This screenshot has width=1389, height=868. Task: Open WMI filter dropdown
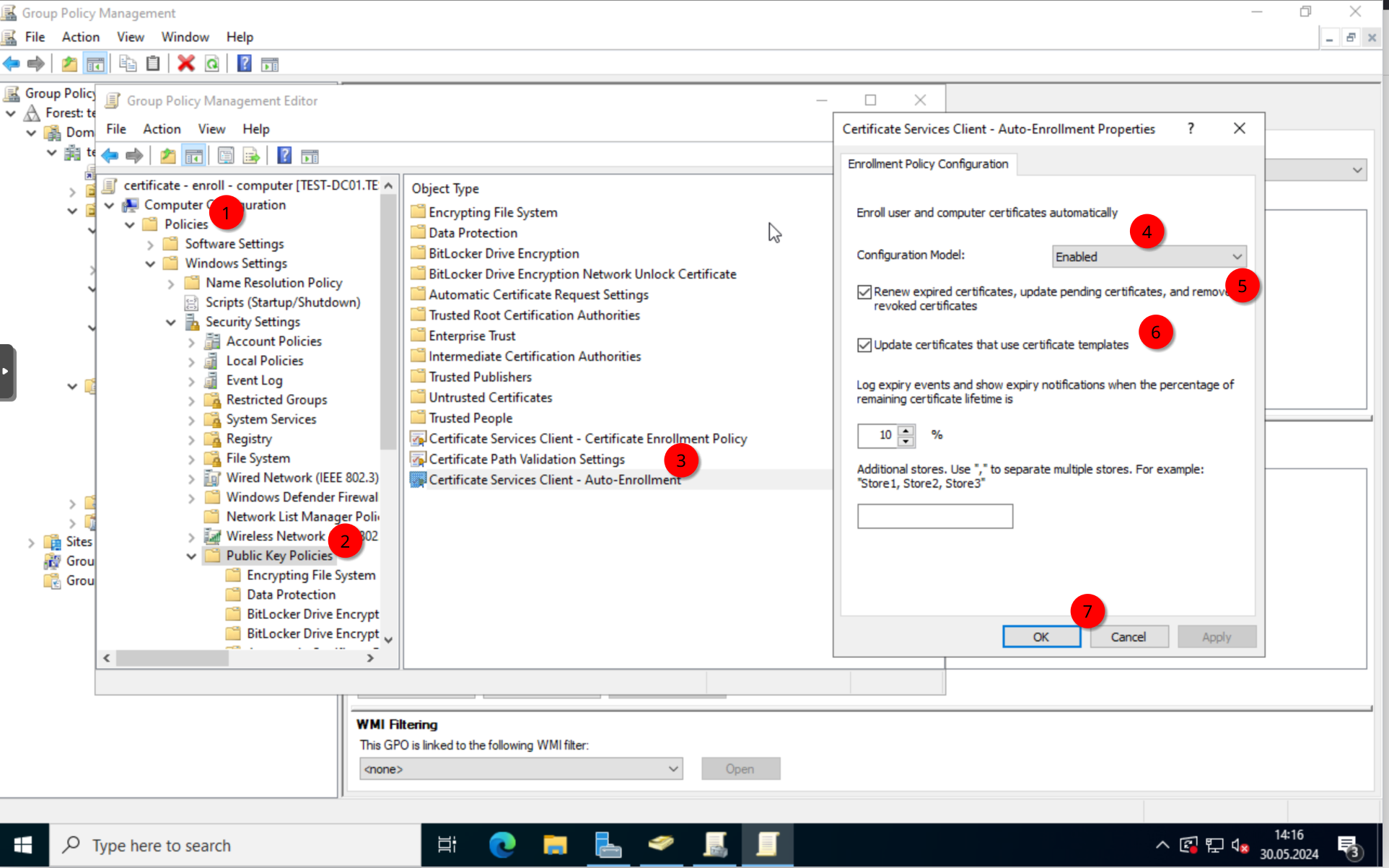pos(521,768)
